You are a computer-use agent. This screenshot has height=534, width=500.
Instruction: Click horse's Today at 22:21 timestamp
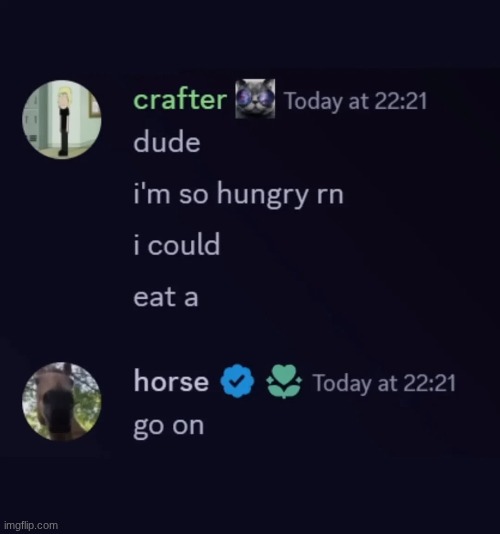384,383
